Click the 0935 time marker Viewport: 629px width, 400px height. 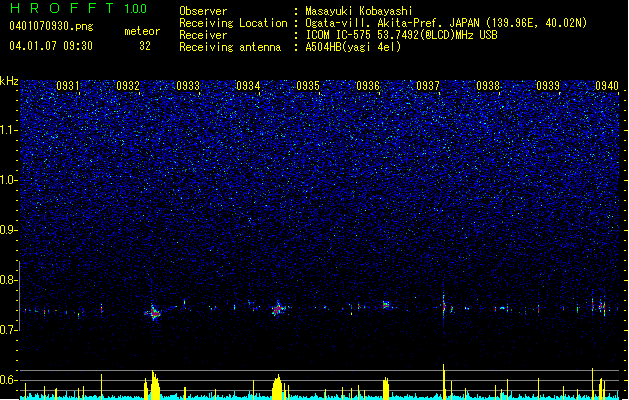(308, 86)
